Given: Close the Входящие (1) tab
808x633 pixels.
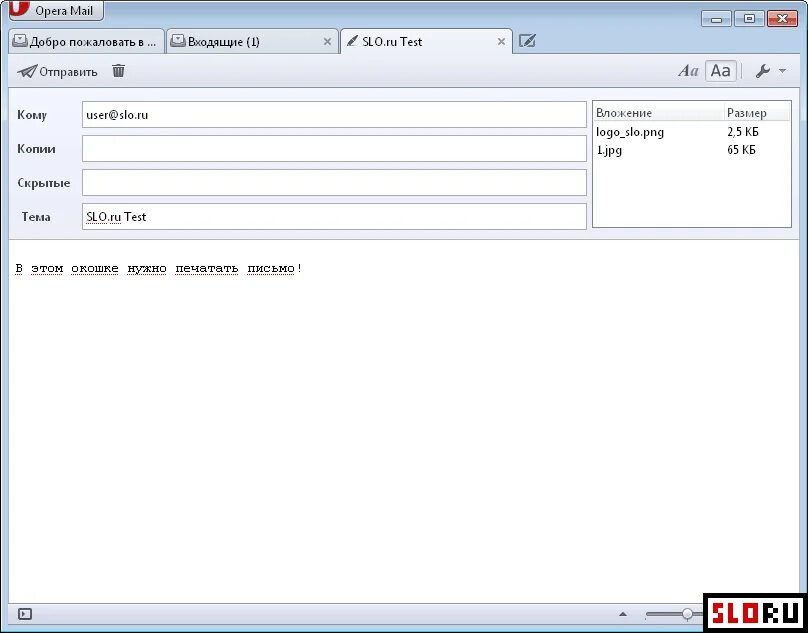Looking at the screenshot, I should 327,42.
